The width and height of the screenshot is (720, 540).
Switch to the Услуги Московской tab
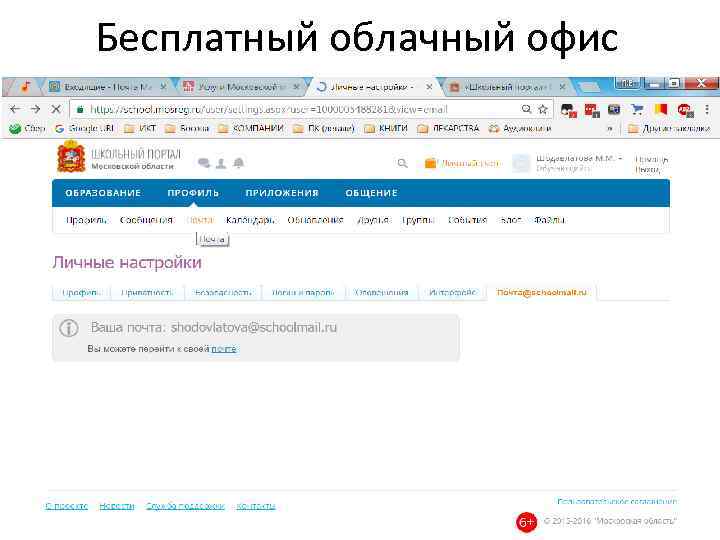(x=239, y=87)
